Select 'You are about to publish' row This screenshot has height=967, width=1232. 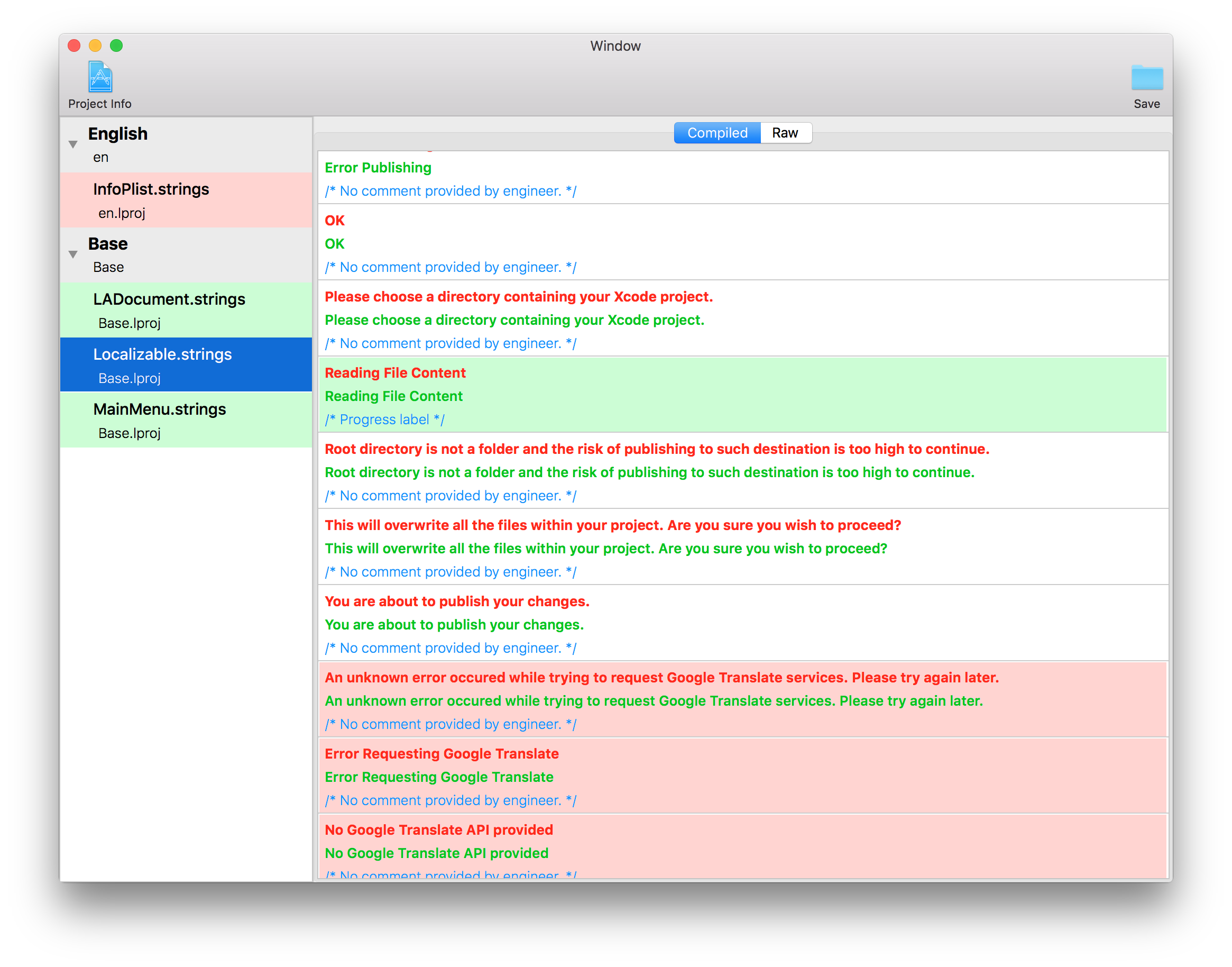[741, 623]
